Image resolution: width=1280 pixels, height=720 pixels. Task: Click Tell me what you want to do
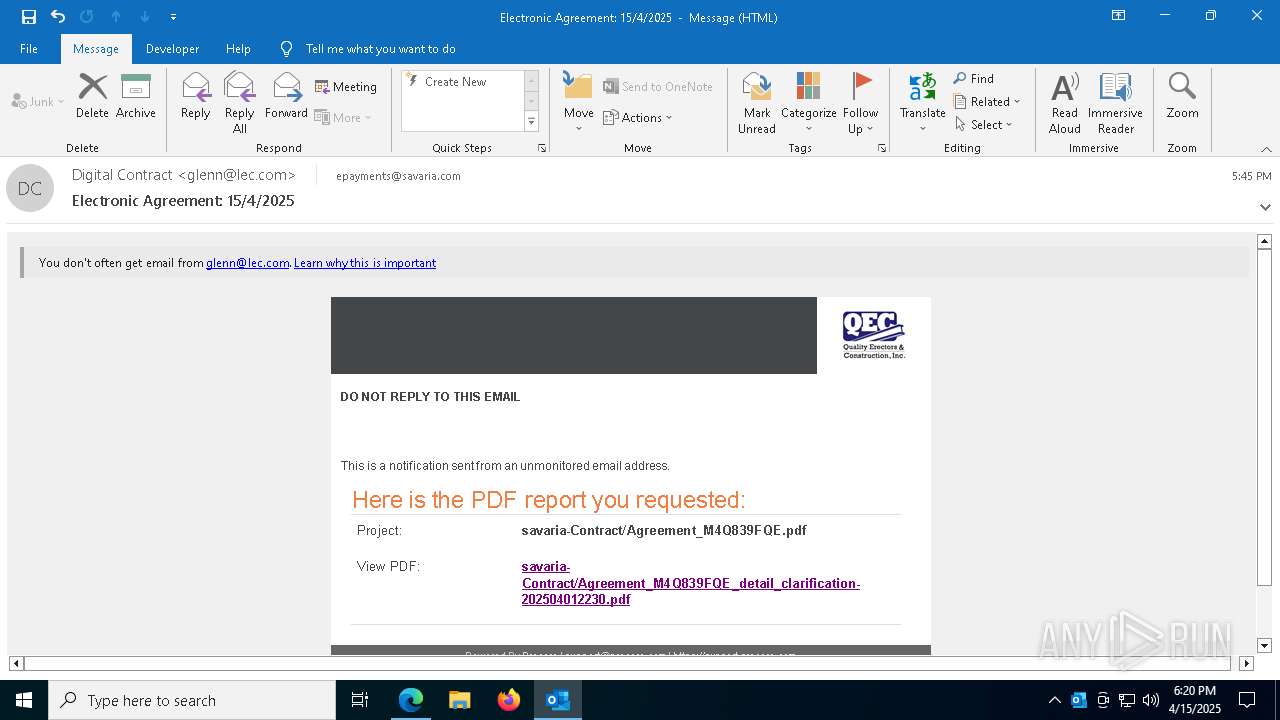[380, 49]
